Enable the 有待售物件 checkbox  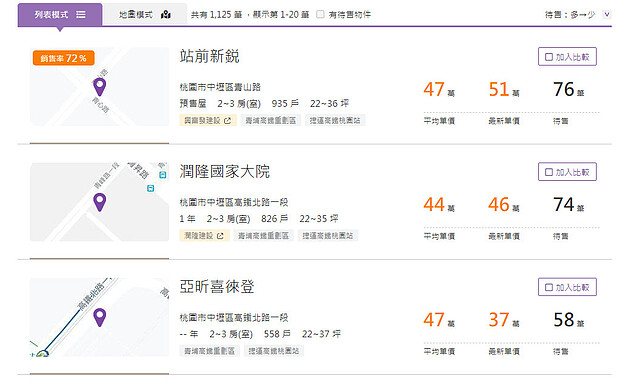320,14
